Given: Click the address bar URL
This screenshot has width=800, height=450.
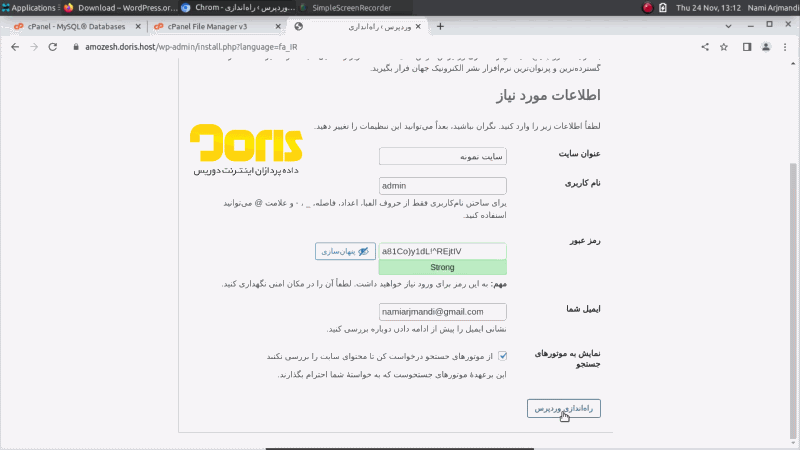Looking at the screenshot, I should [191, 47].
